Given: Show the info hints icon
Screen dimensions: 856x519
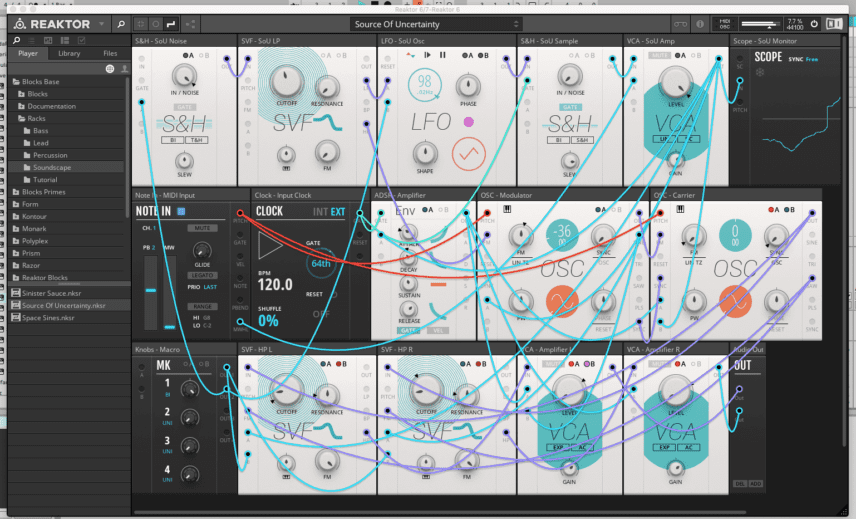Looking at the screenshot, I should [x=699, y=24].
